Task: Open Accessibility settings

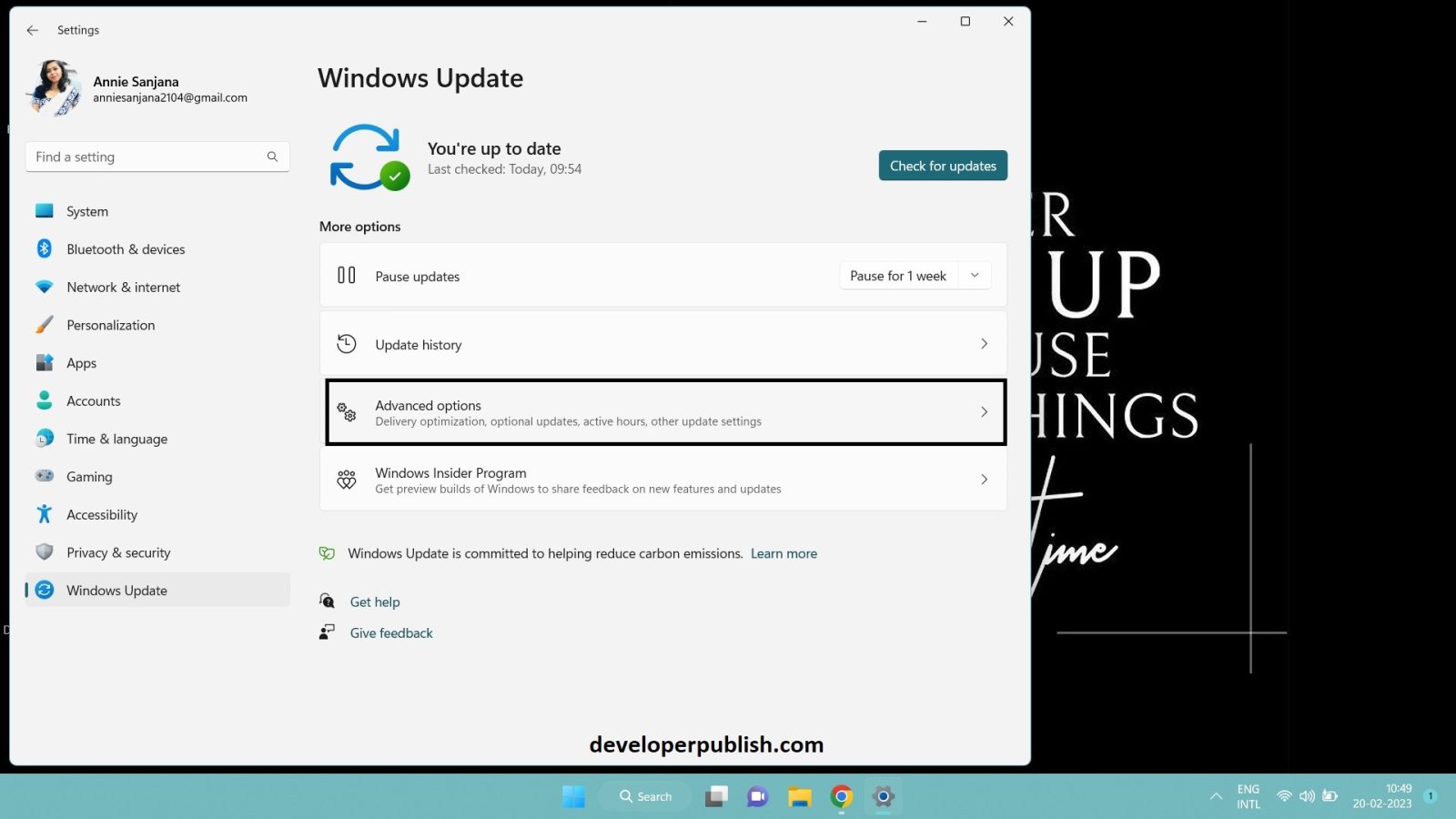Action: pyautogui.click(x=101, y=514)
